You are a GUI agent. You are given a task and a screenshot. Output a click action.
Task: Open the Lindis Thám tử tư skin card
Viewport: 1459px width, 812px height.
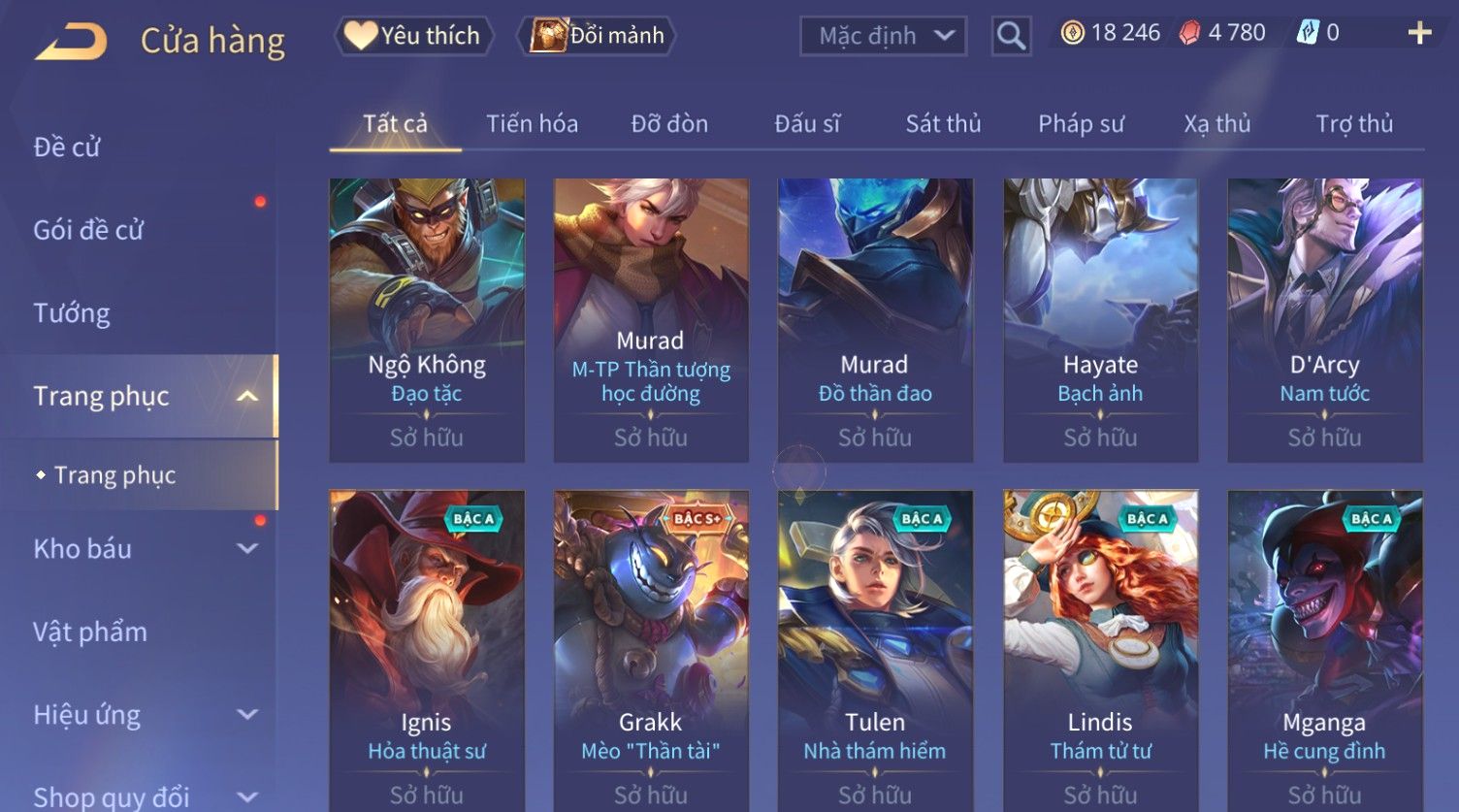1100,651
